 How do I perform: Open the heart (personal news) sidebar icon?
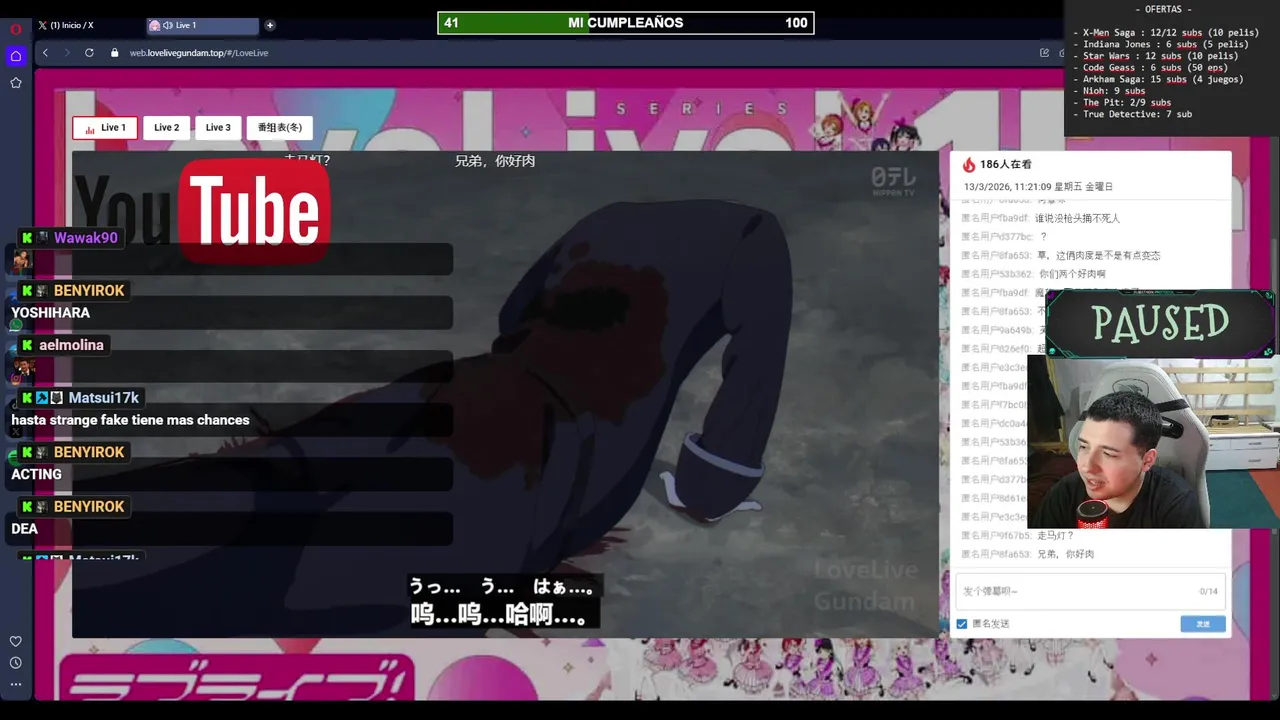[x=16, y=641]
